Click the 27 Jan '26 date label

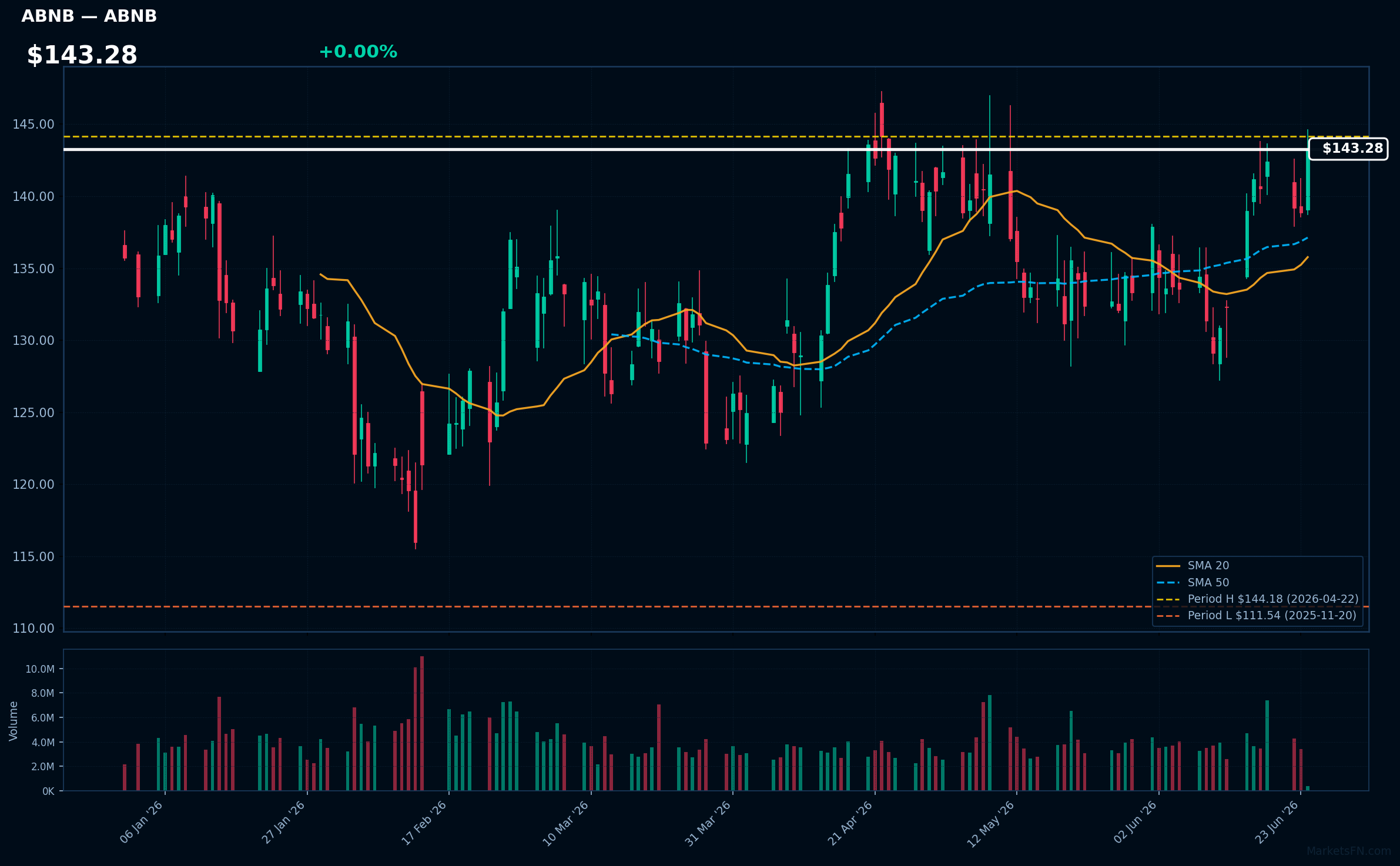coord(283,823)
